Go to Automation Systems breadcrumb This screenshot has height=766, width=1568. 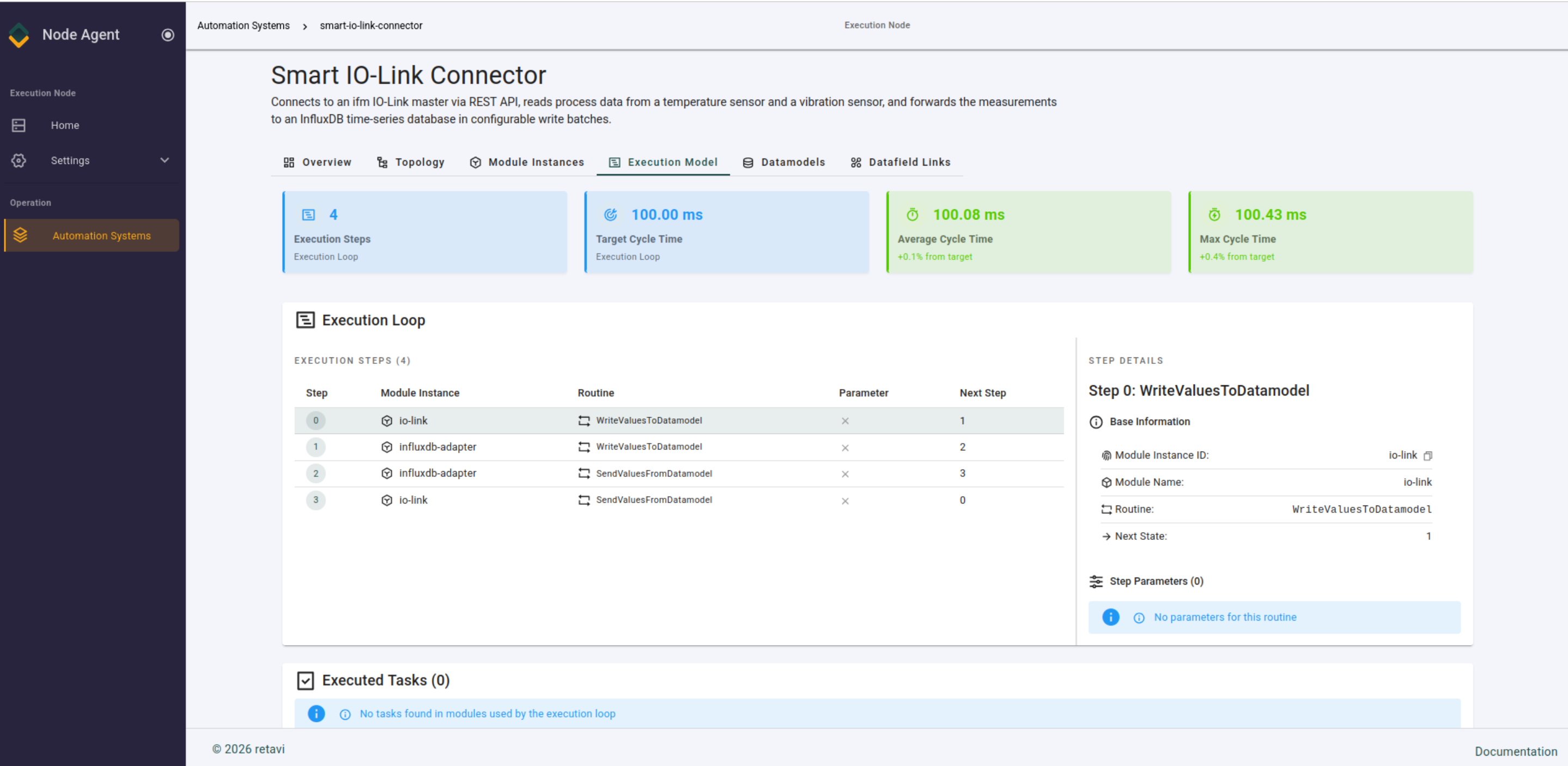[244, 26]
